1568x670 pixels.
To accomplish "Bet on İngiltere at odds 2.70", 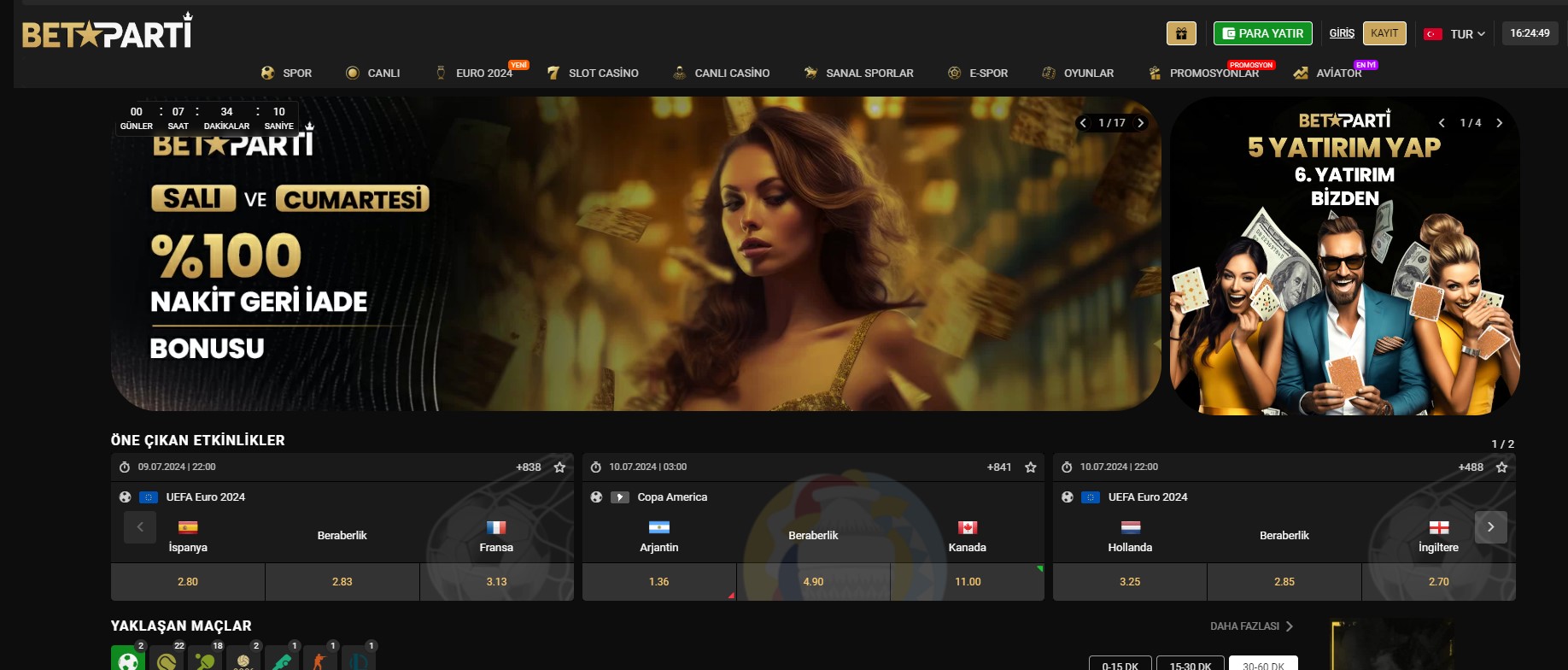I will click(1439, 582).
